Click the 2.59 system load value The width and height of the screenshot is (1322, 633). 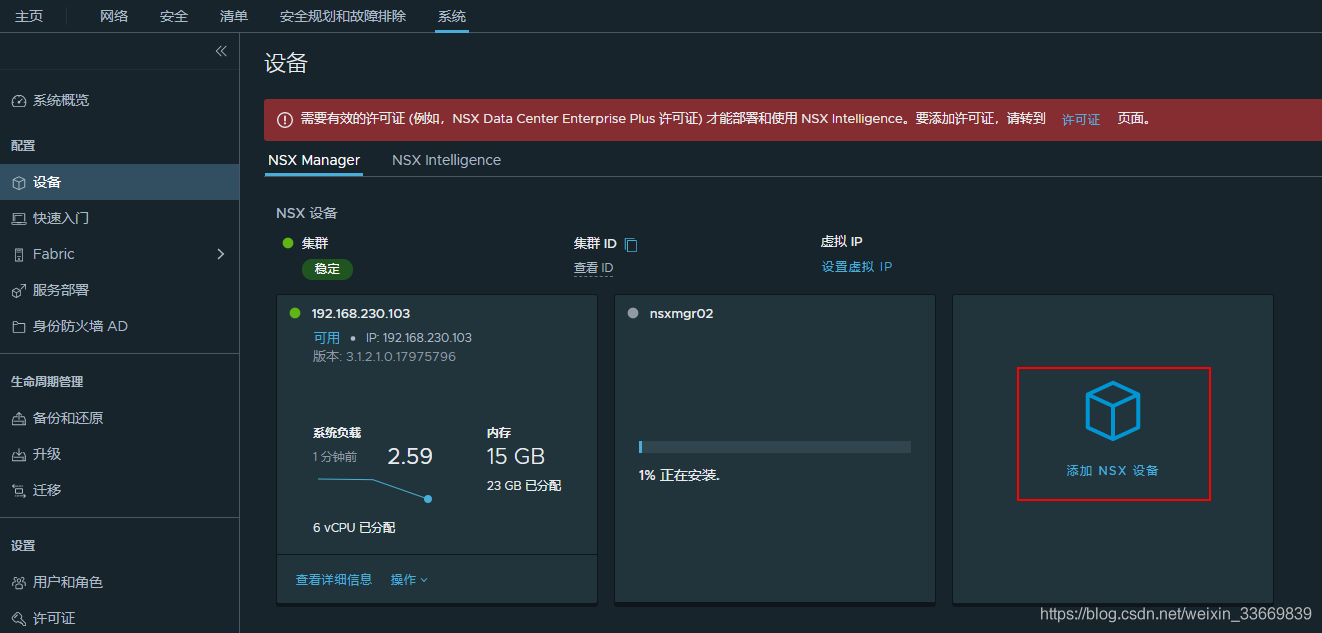pyautogui.click(x=410, y=457)
